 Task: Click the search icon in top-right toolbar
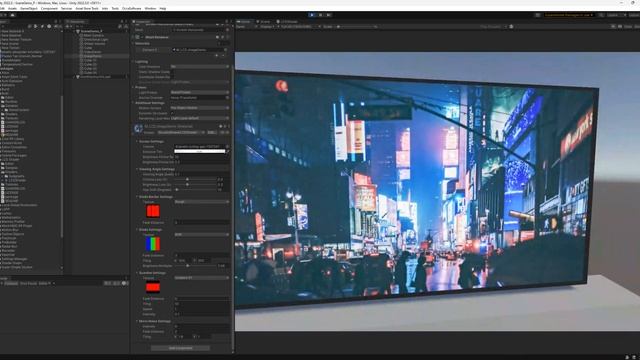point(601,15)
